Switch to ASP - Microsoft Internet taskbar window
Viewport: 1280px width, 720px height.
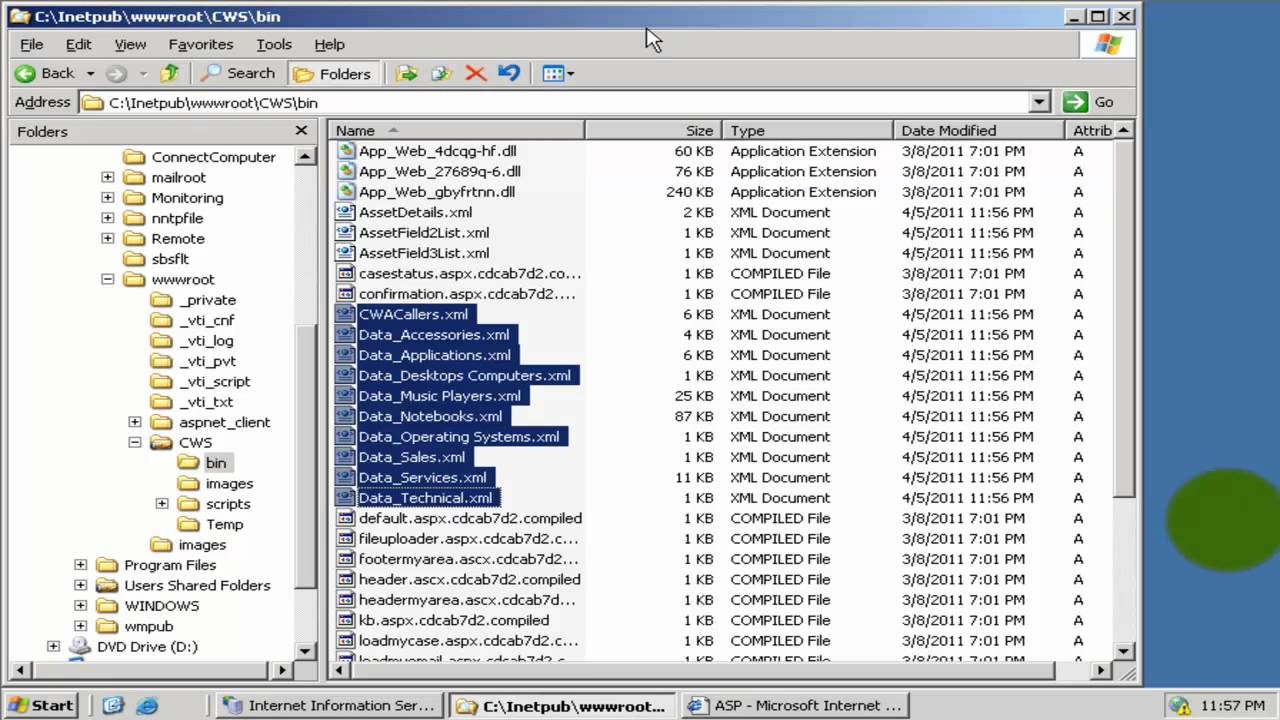tap(797, 705)
